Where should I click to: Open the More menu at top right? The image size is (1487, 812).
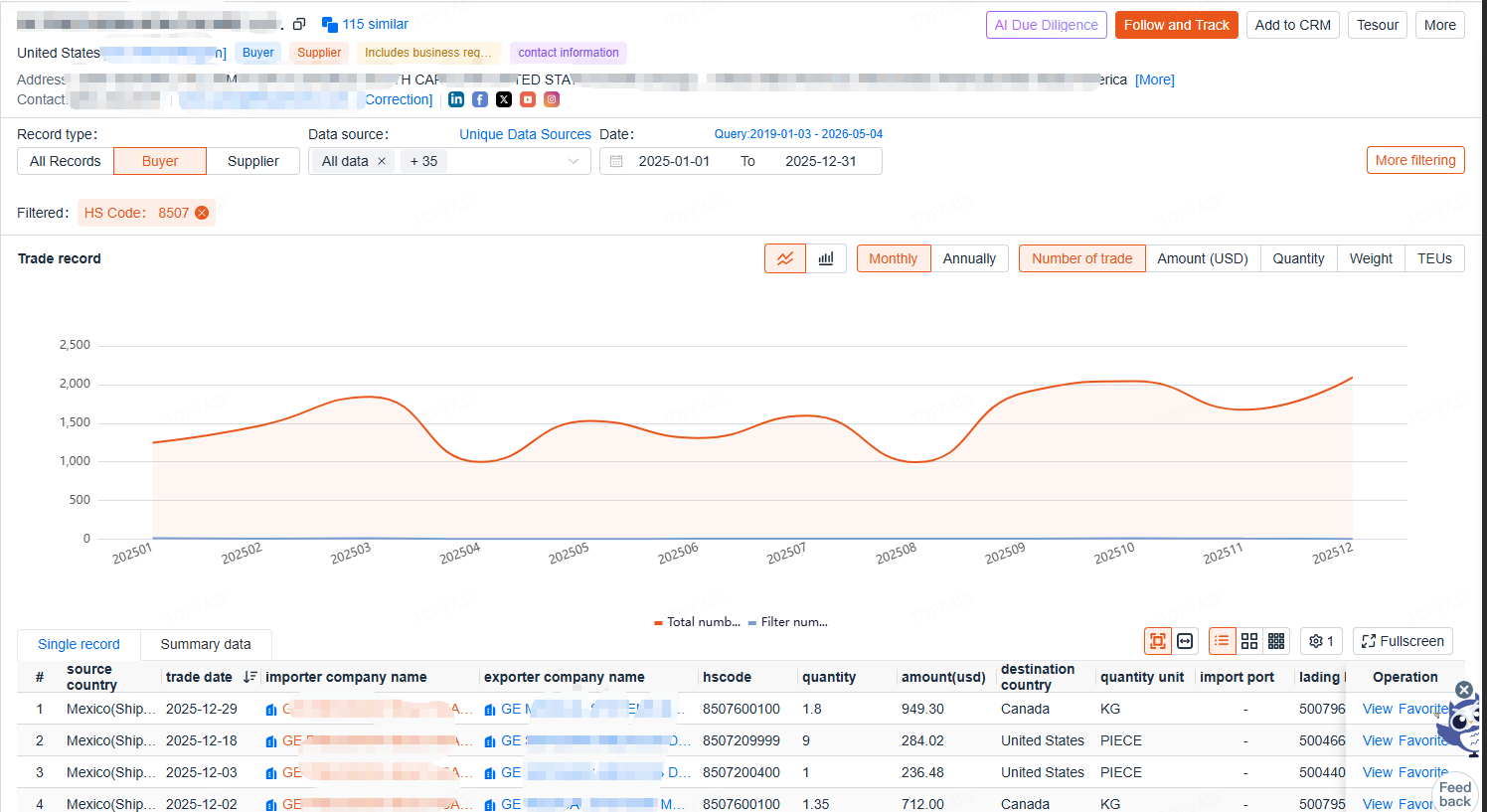tap(1439, 25)
